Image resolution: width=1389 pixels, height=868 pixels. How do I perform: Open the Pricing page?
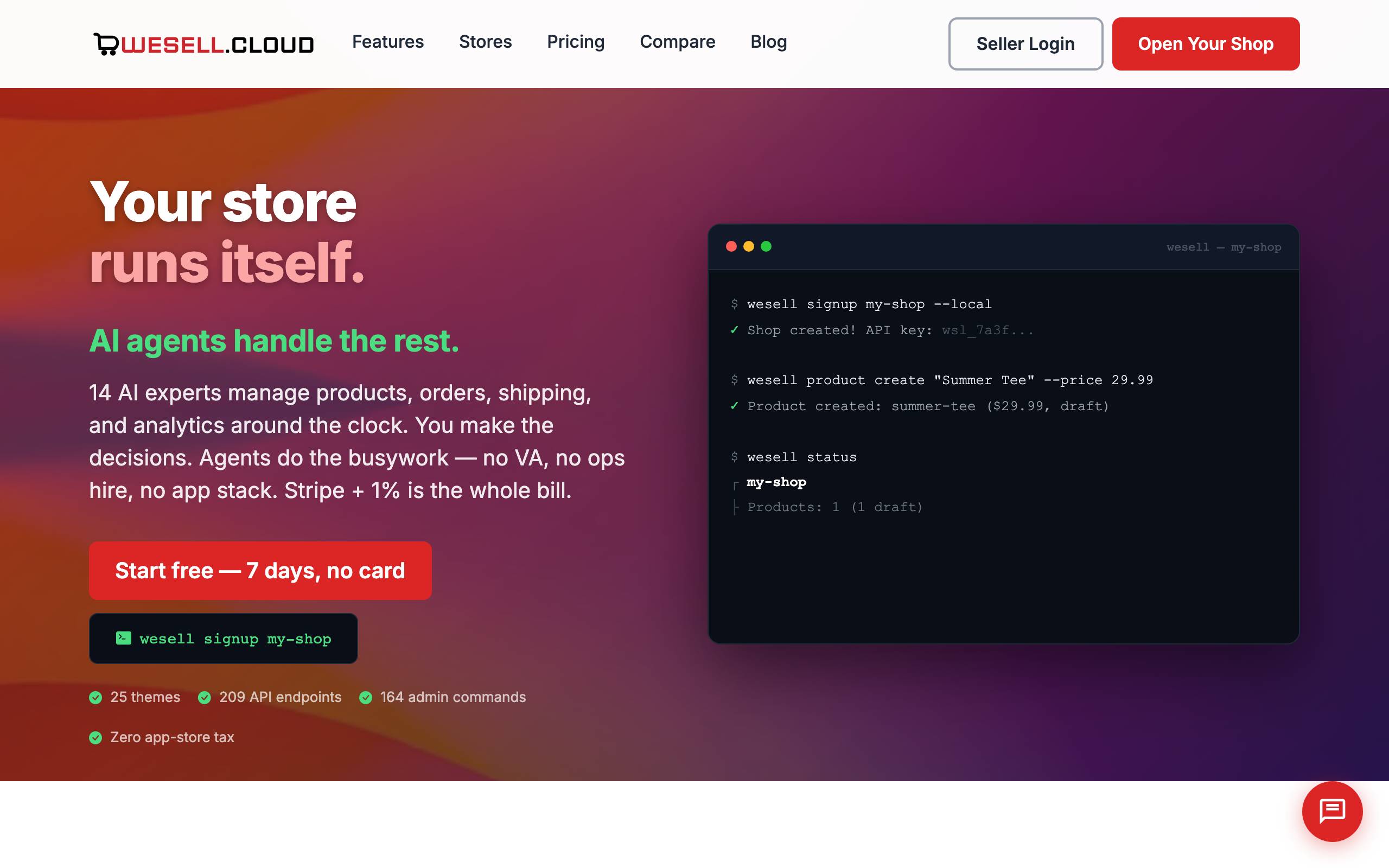pos(576,42)
